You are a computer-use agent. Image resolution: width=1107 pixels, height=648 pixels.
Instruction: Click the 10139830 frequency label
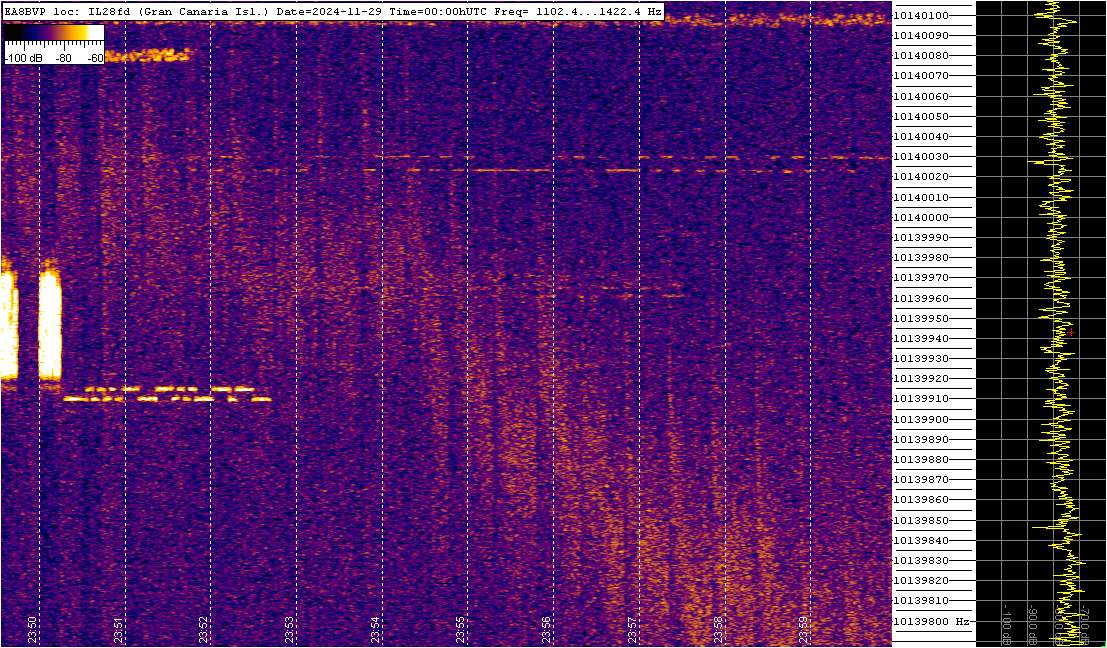pos(921,560)
